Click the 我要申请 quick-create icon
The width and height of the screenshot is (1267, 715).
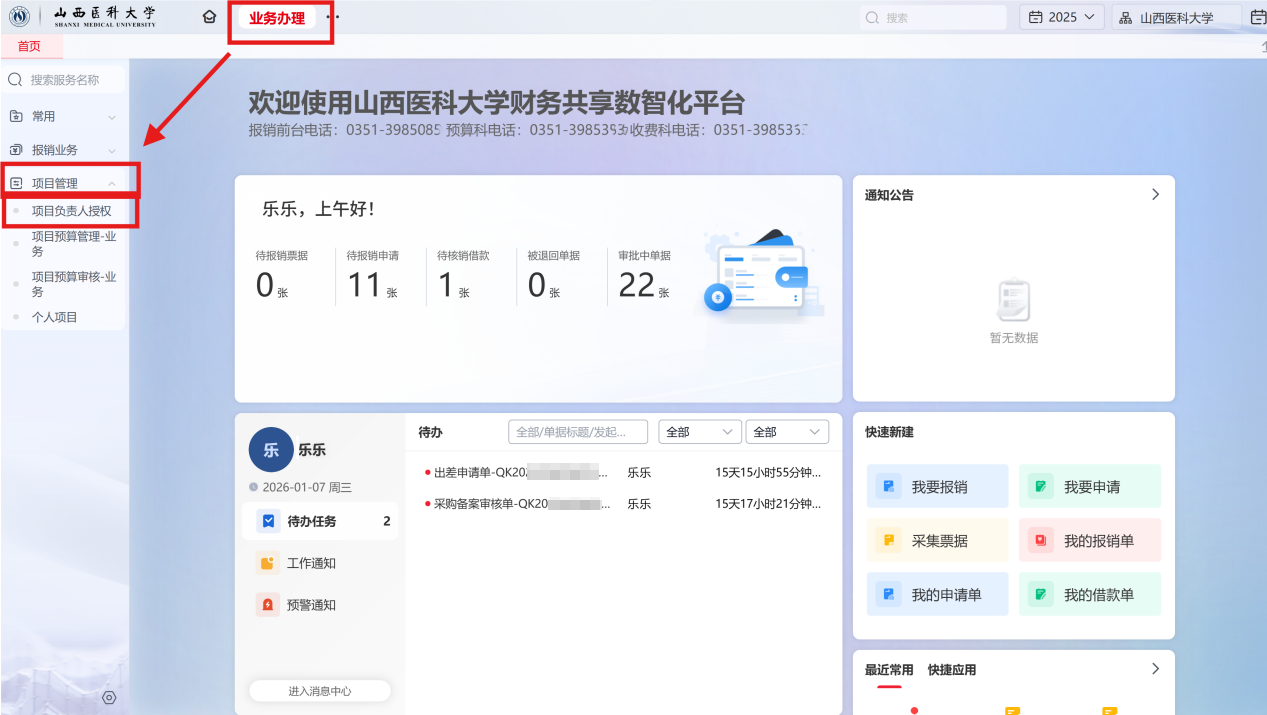[x=1040, y=487]
